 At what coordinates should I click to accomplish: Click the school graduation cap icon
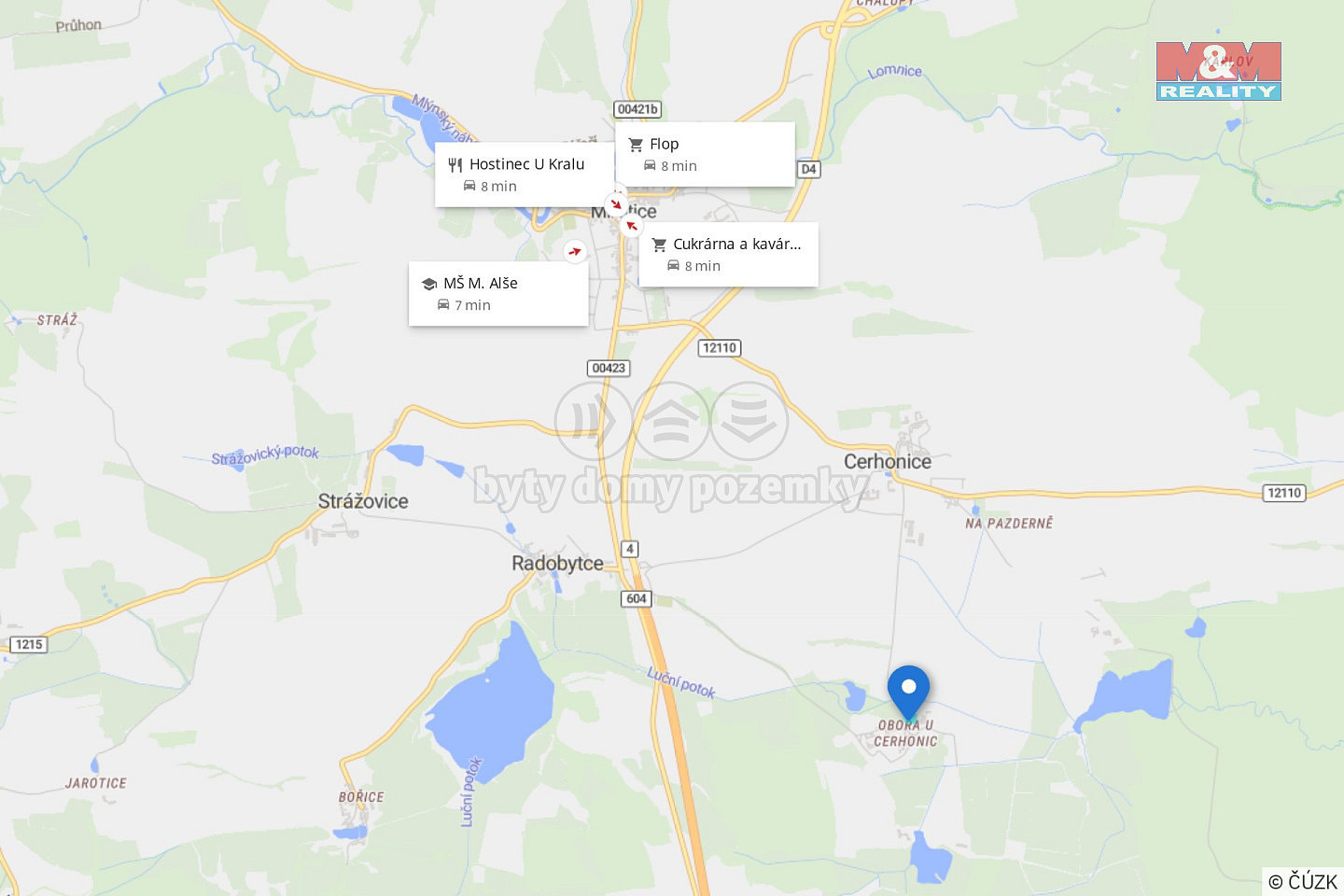pos(429,284)
